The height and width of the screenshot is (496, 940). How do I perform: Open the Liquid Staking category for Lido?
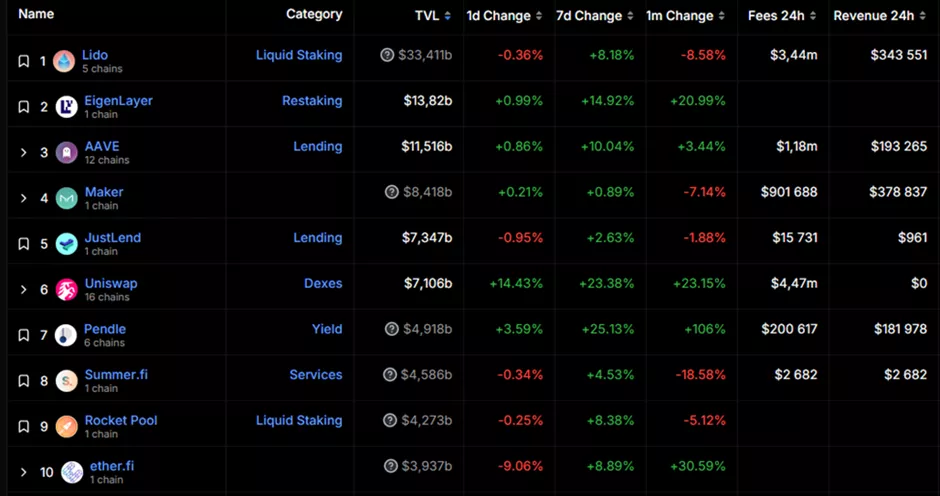click(x=298, y=55)
